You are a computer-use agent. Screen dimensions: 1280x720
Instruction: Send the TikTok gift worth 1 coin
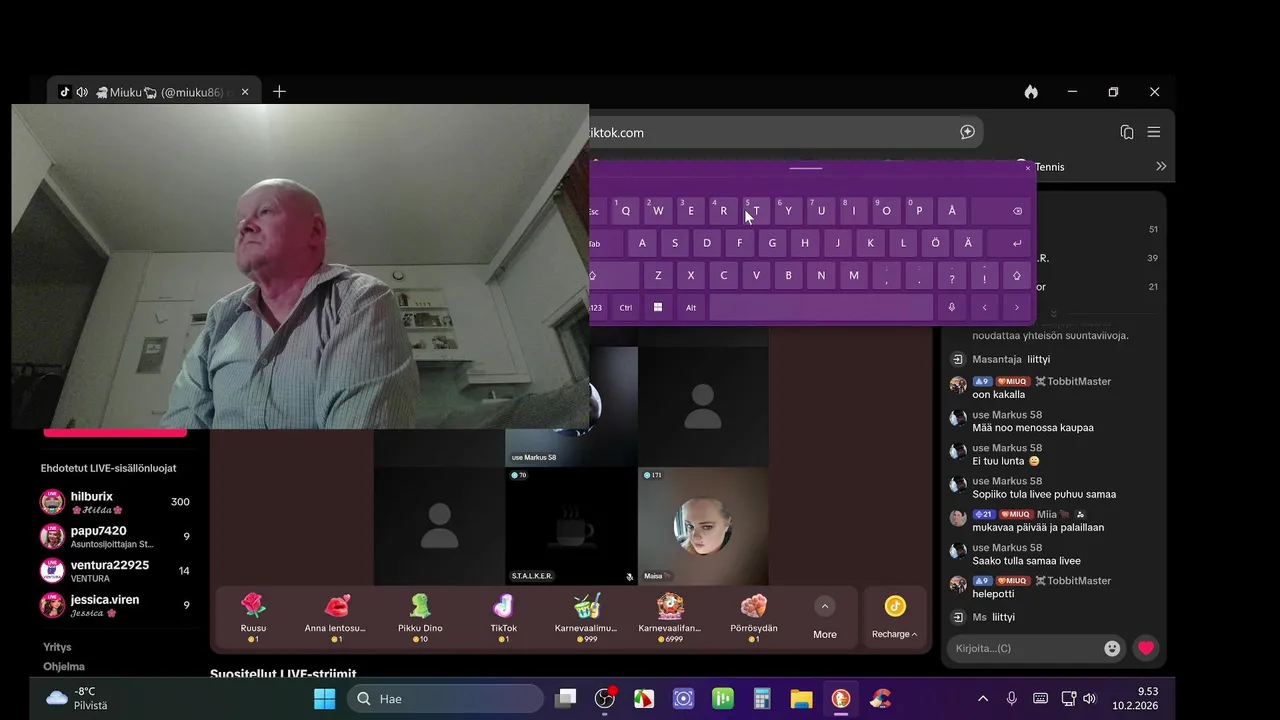pyautogui.click(x=503, y=616)
